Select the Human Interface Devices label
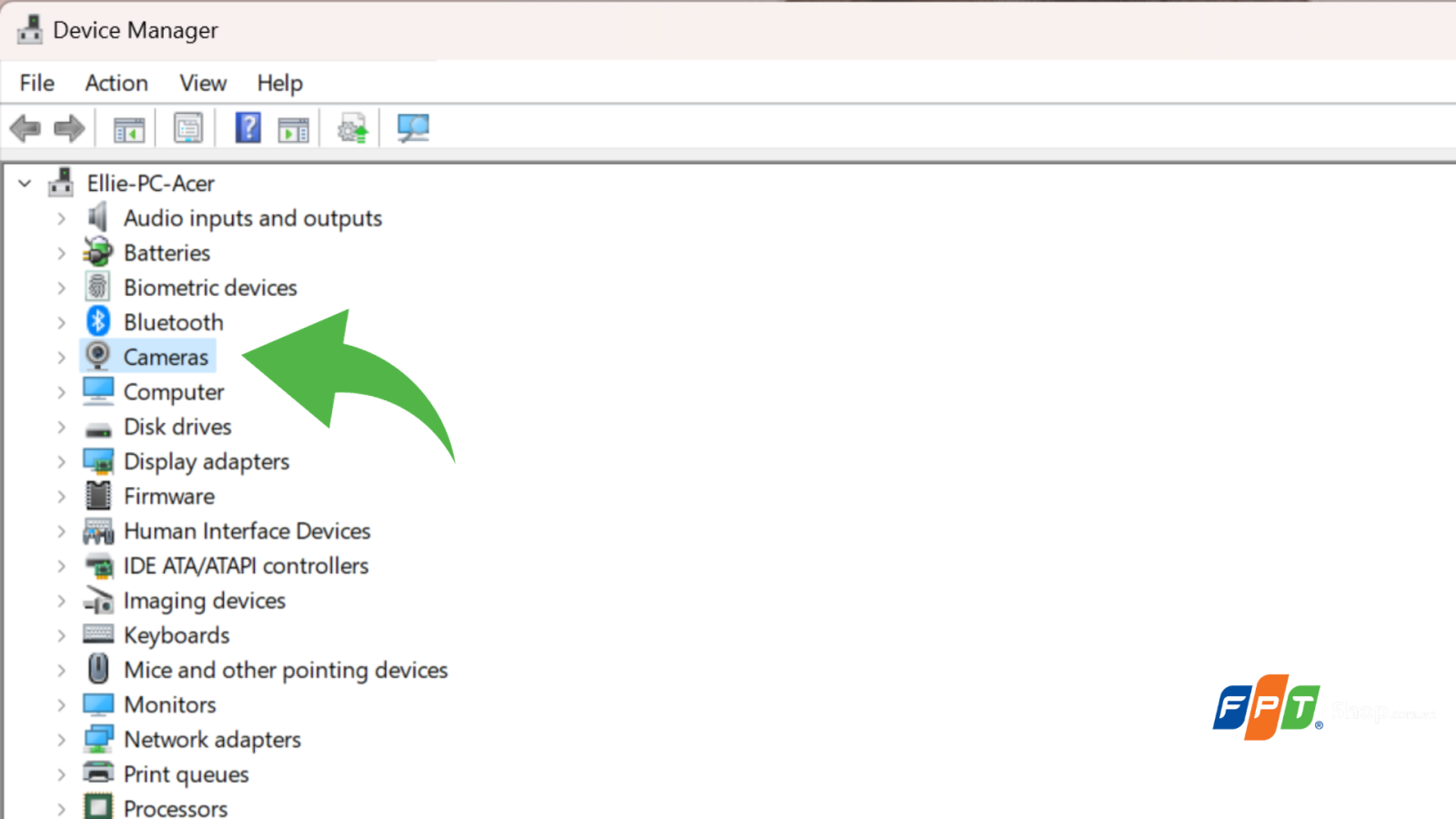The width and height of the screenshot is (1456, 819). [x=248, y=531]
